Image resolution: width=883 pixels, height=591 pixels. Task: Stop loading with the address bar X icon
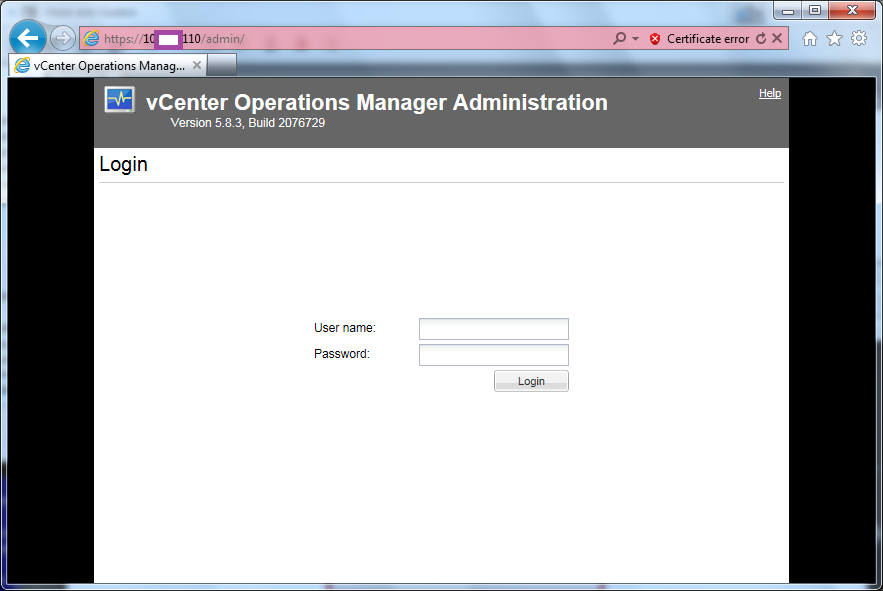coord(777,38)
